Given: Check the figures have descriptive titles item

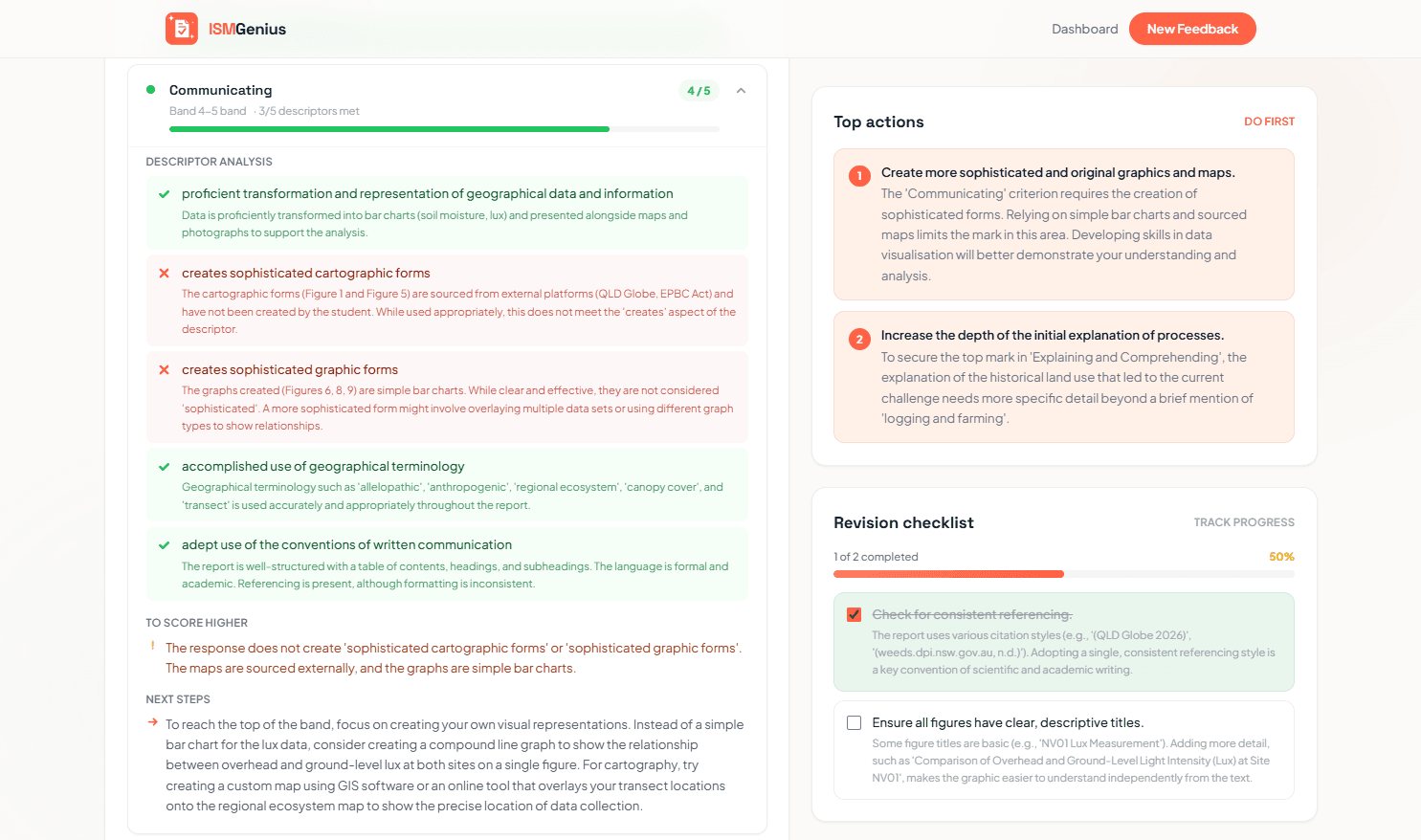Looking at the screenshot, I should click(854, 722).
